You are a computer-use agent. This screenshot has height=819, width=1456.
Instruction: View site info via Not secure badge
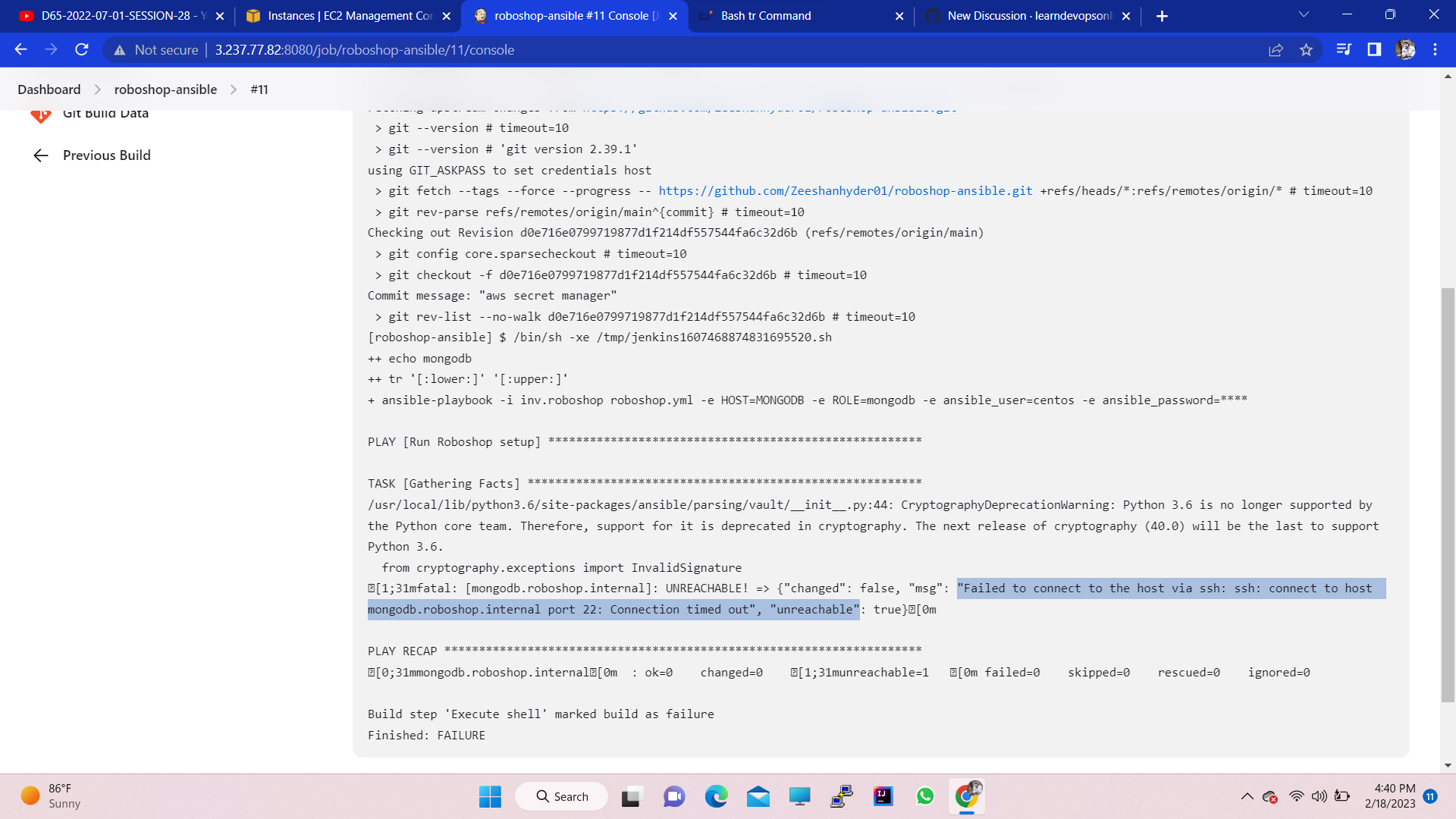coord(157,49)
